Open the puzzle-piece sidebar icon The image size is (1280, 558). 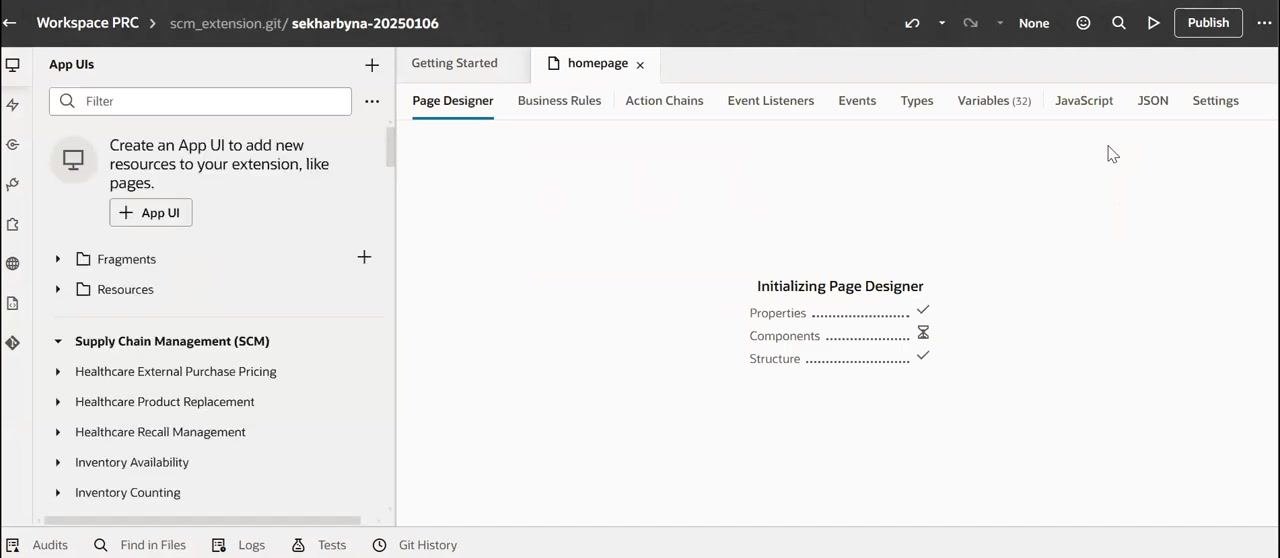click(x=13, y=224)
